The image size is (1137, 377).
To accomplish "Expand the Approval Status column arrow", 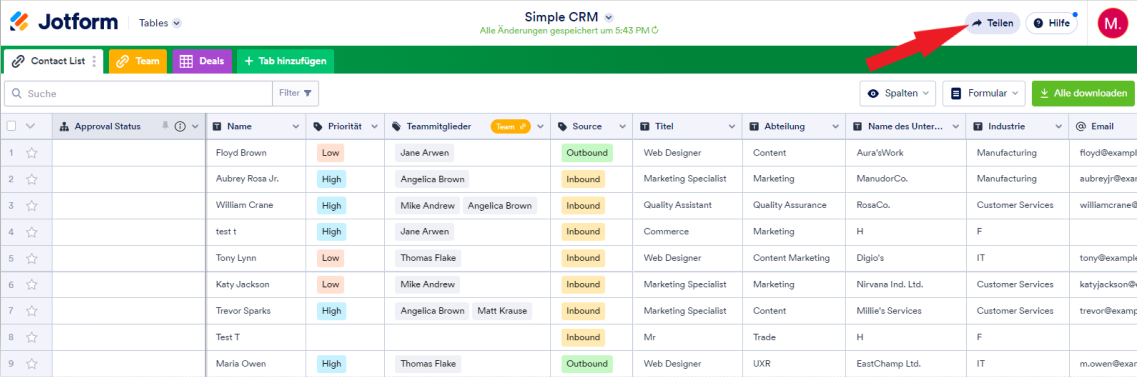I will coord(195,126).
